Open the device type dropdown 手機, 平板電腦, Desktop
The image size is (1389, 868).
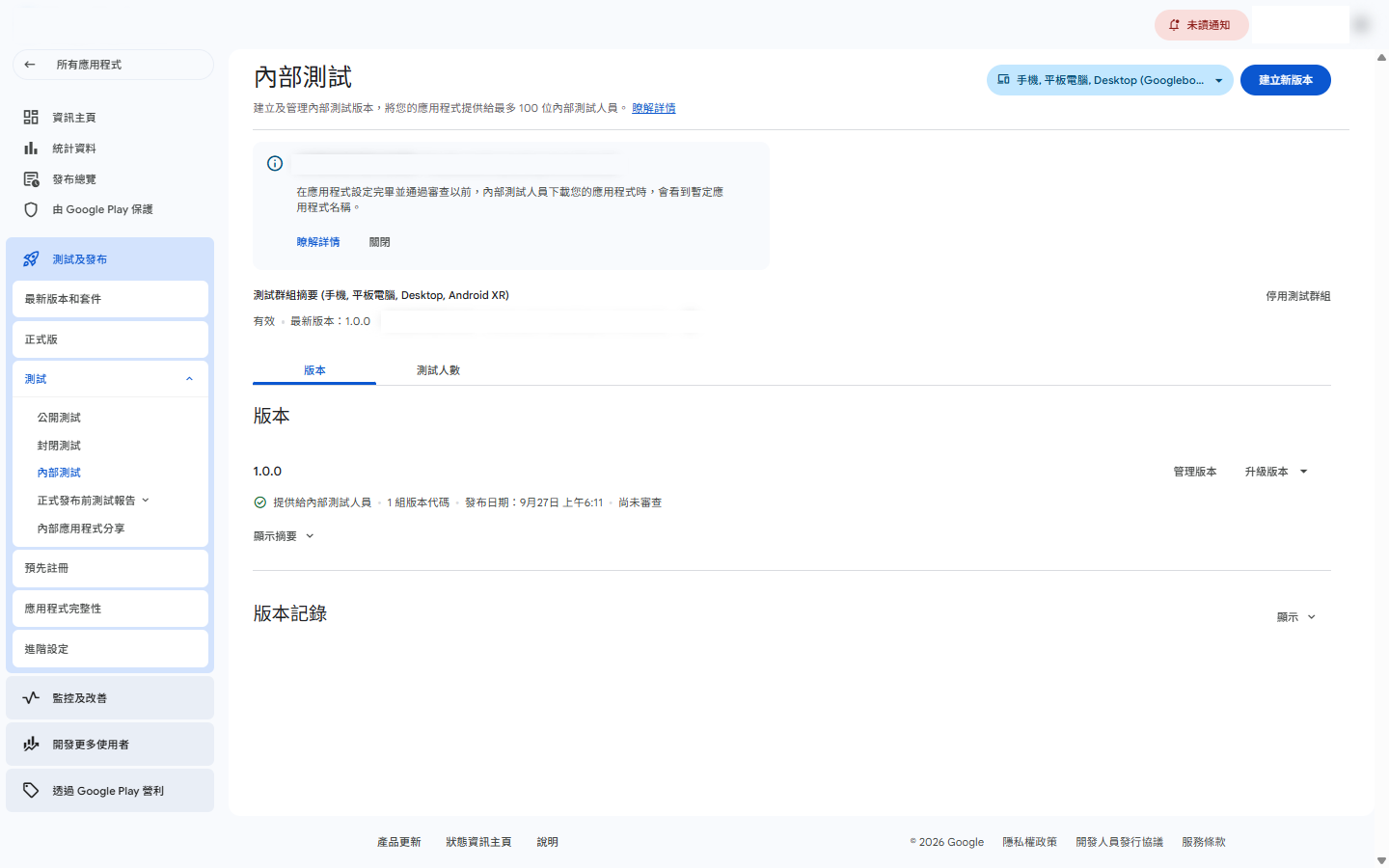pyautogui.click(x=1109, y=80)
